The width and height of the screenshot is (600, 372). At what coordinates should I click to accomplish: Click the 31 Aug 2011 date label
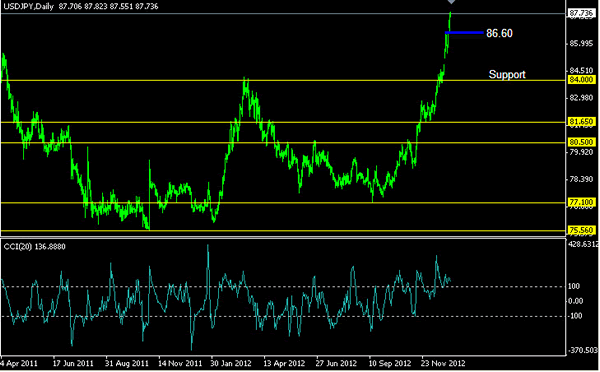pos(127,363)
